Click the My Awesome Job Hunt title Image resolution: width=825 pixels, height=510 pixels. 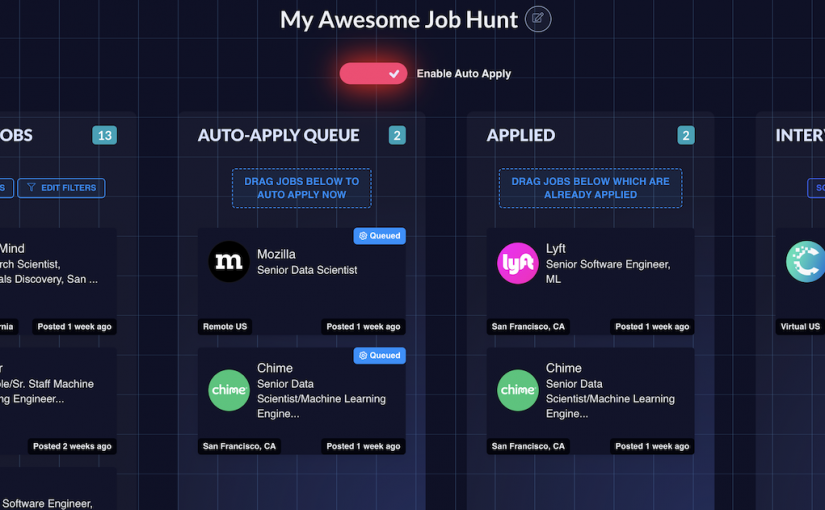398,19
